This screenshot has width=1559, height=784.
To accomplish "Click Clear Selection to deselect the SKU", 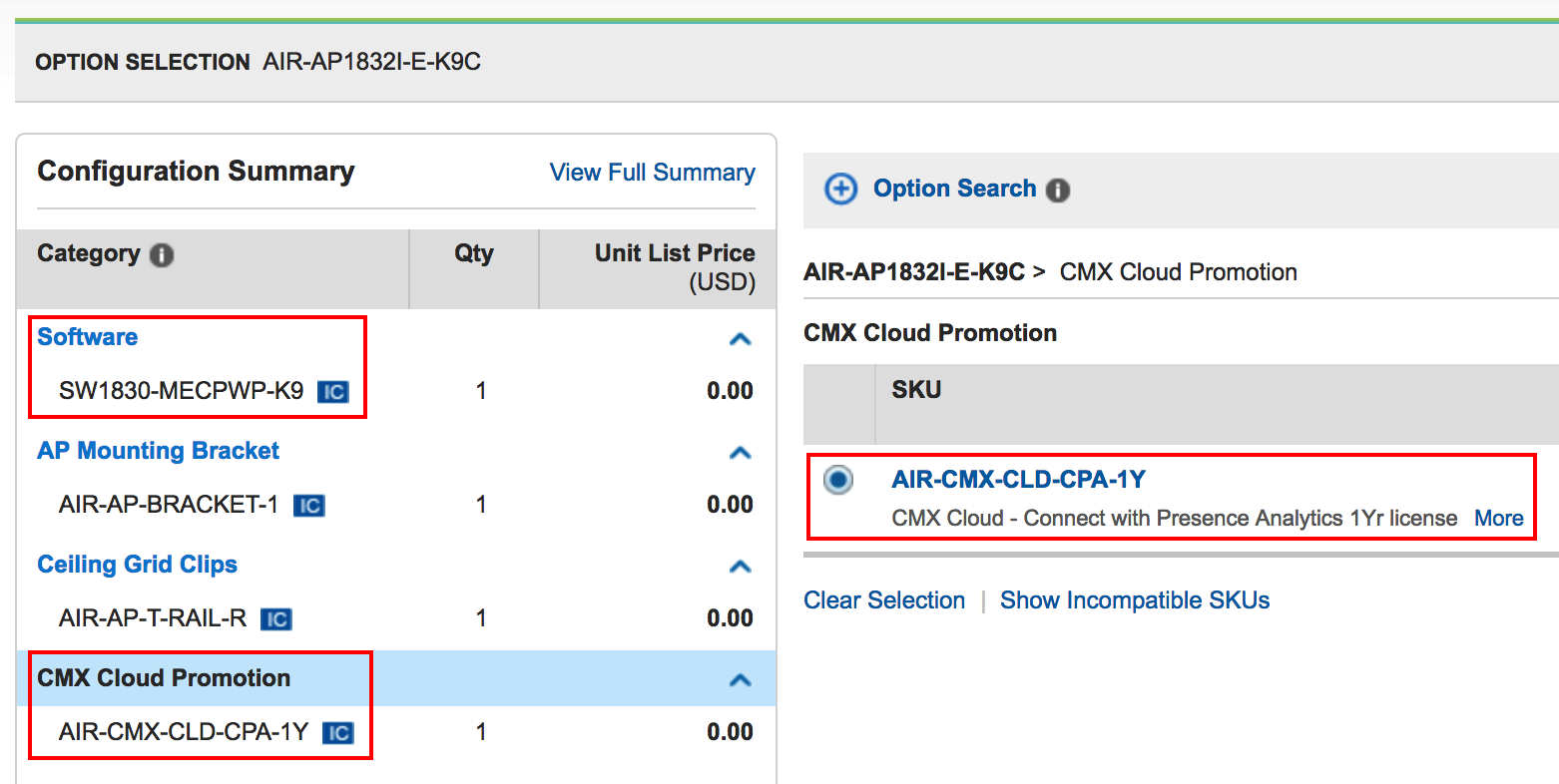I will tap(883, 599).
